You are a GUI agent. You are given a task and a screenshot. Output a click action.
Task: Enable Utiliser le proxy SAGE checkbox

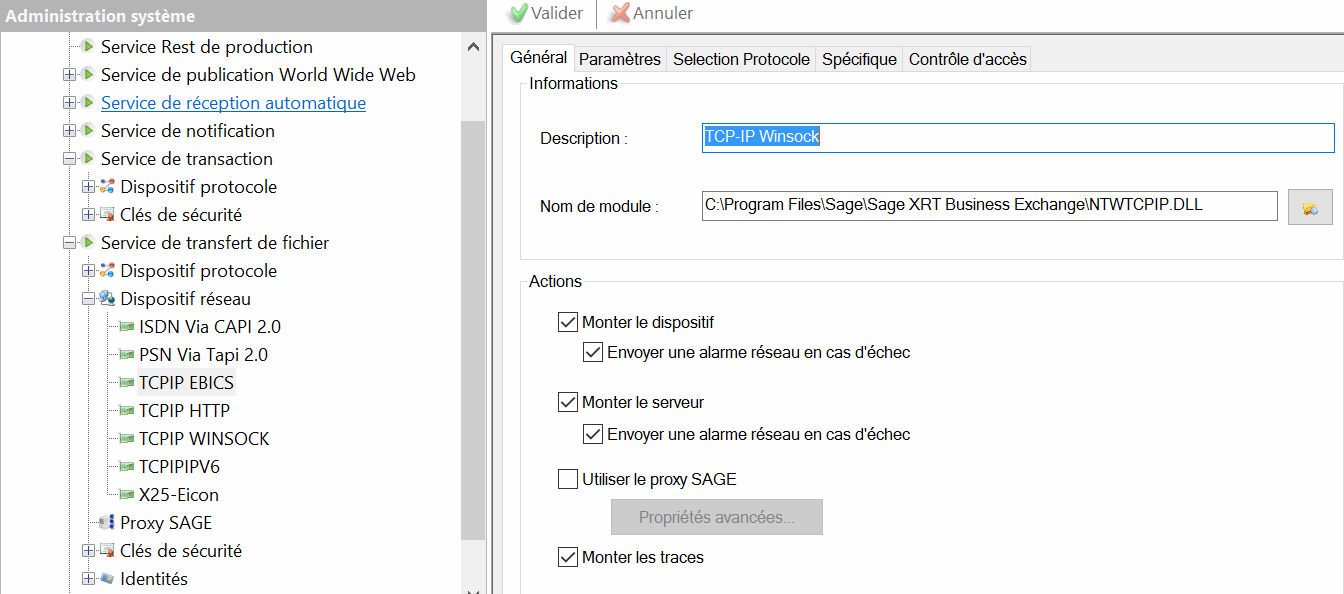(568, 480)
